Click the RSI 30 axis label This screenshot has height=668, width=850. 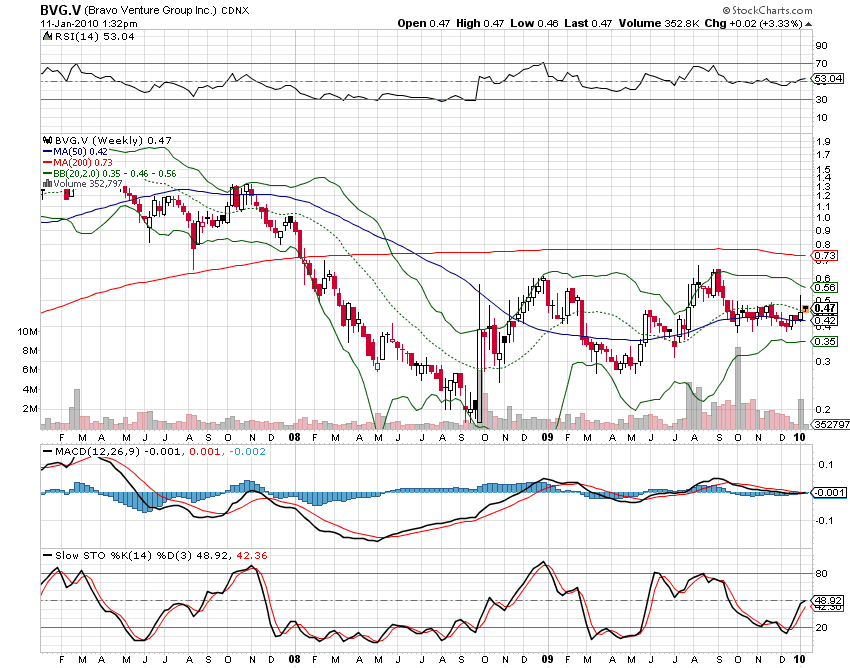click(822, 100)
